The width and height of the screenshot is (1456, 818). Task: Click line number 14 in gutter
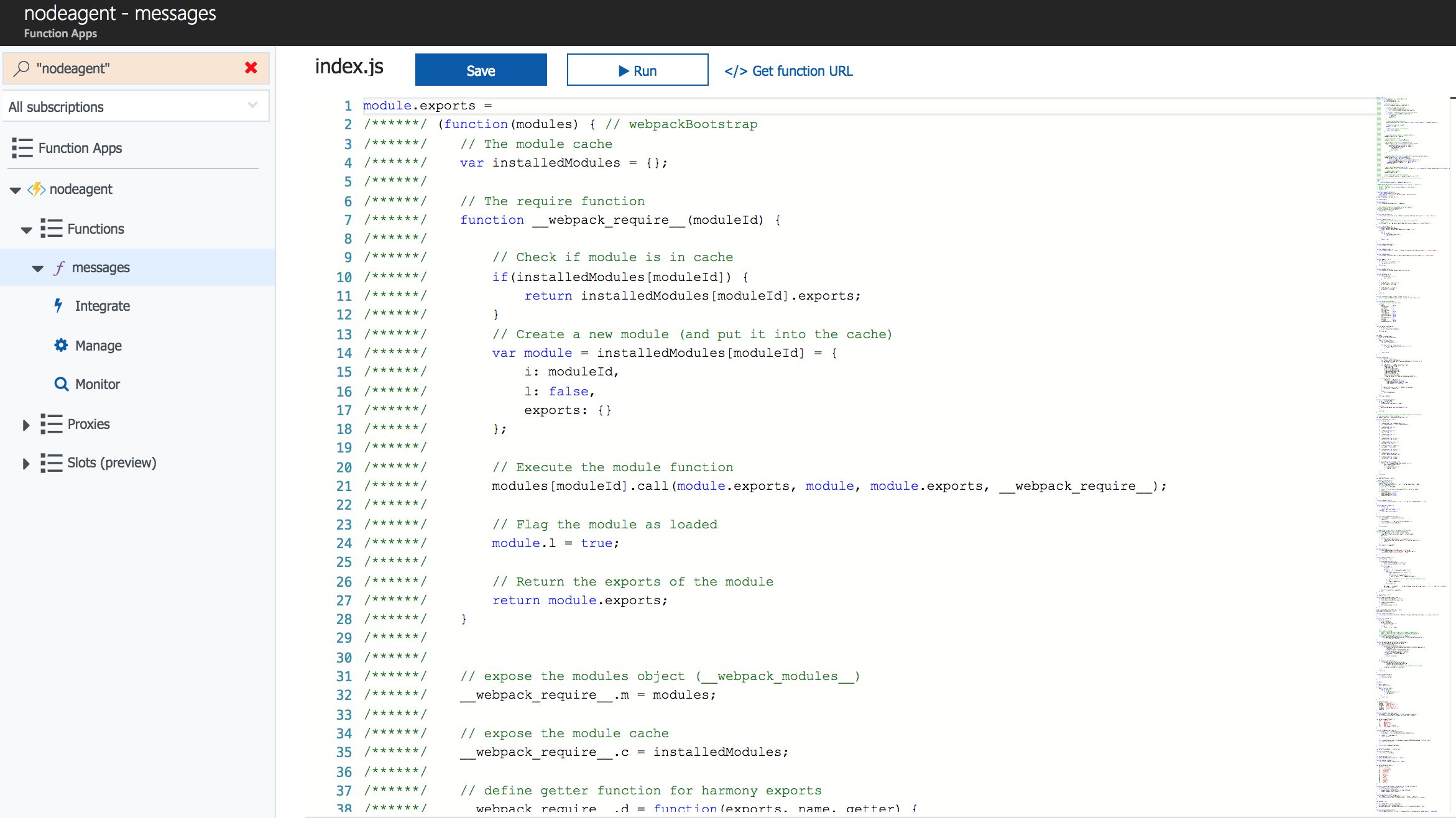pos(344,354)
